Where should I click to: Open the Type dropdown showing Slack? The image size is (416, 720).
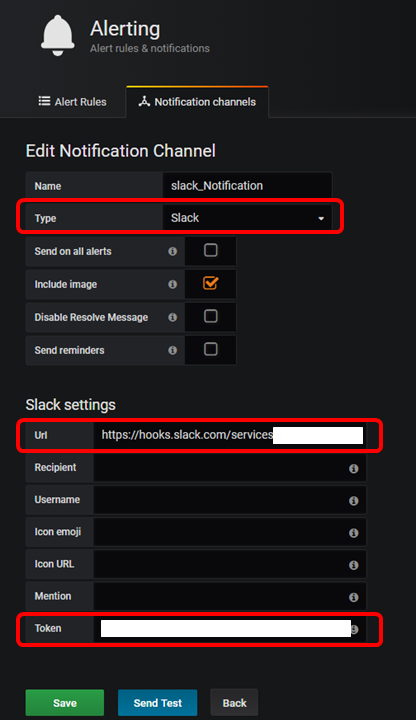pyautogui.click(x=247, y=218)
